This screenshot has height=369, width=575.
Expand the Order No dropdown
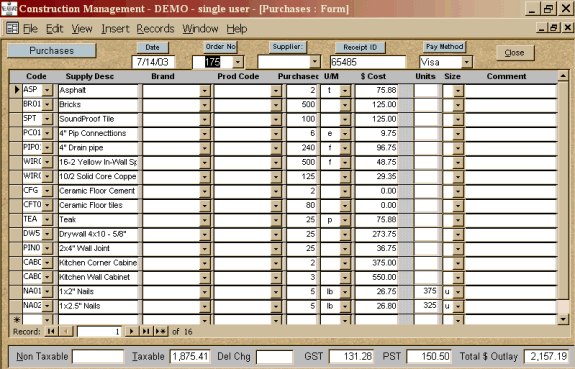pyautogui.click(x=238, y=62)
